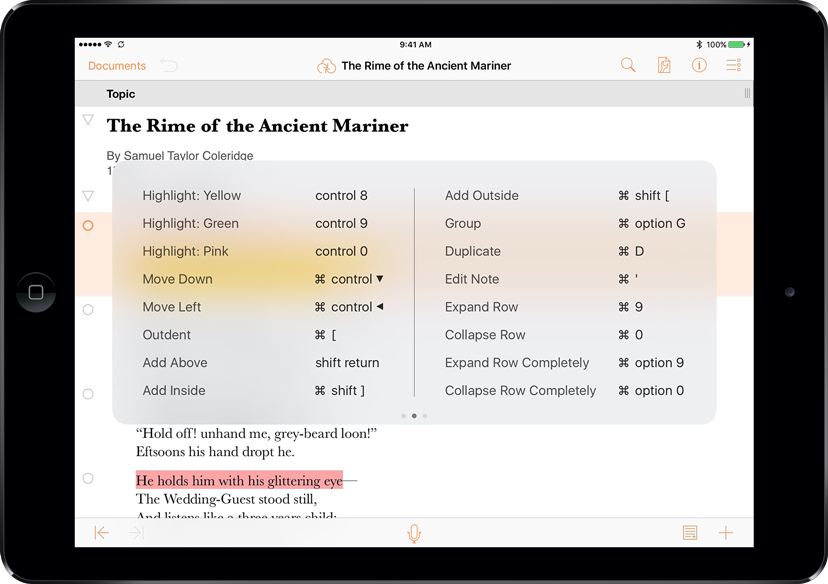The width and height of the screenshot is (828, 584).
Task: Tap the active middle shortcuts page dot
Action: tap(414, 416)
